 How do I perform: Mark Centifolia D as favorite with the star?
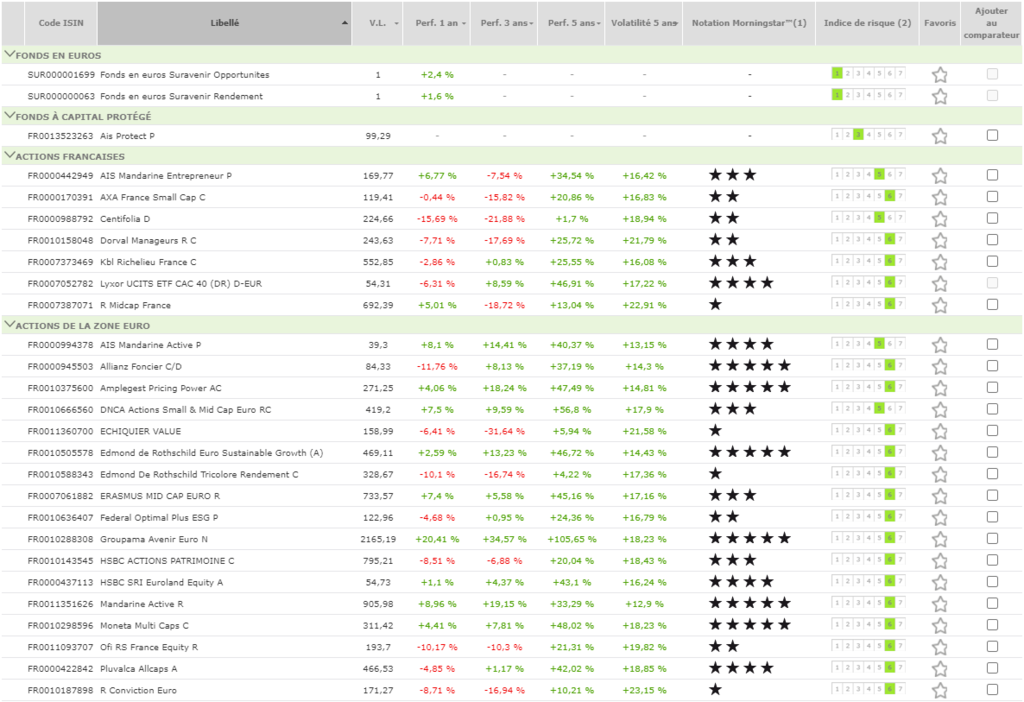[x=940, y=218]
